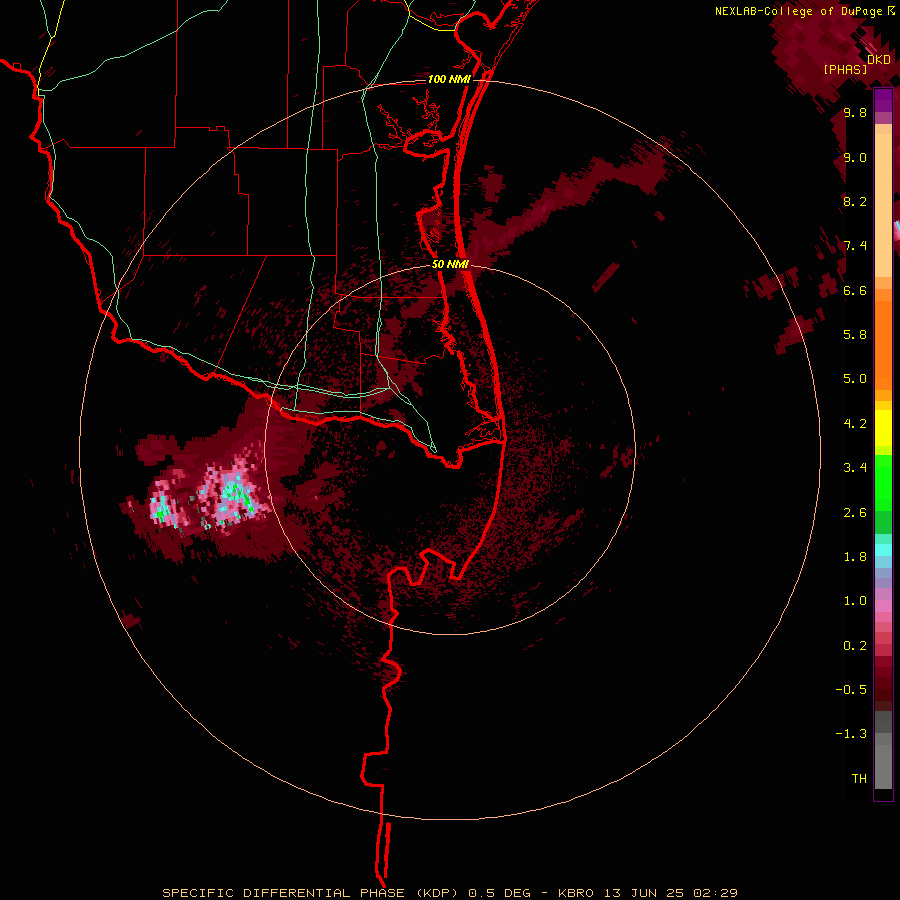Pick the pale peach band of the color scale
Image resolution: width=900 pixels, height=900 pixels.
click(883, 206)
